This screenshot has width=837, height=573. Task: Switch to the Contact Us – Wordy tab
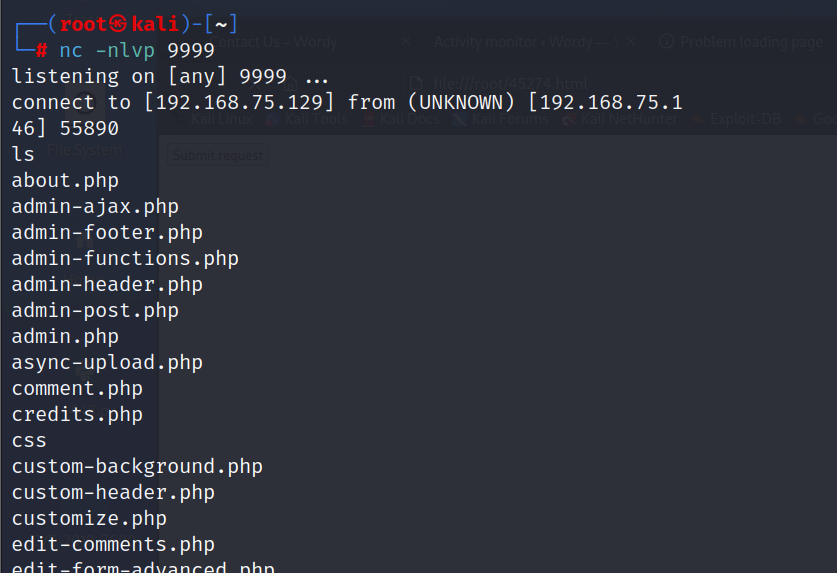(275, 42)
